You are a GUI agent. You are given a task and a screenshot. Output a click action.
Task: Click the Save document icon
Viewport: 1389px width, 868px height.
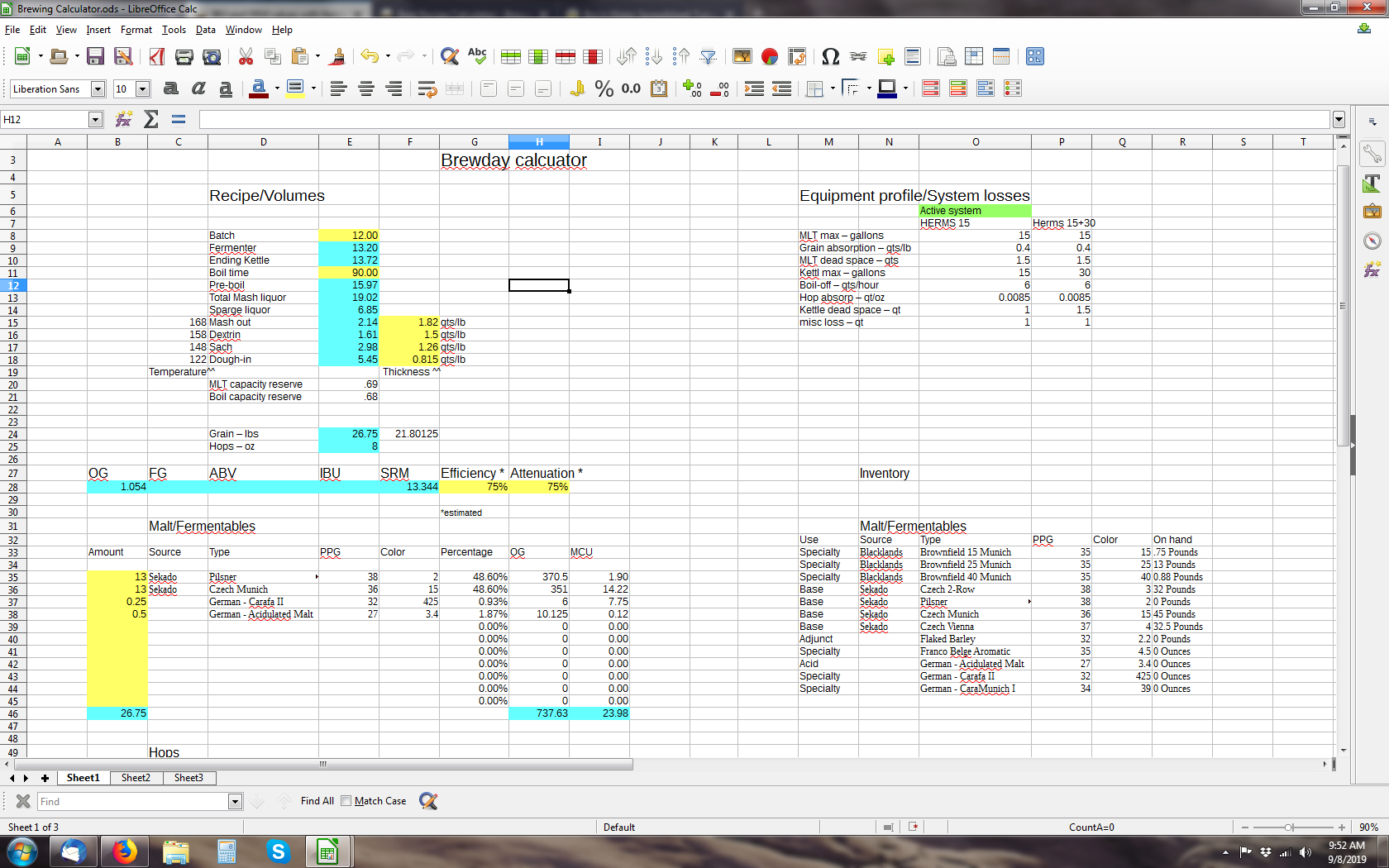pyautogui.click(x=96, y=56)
